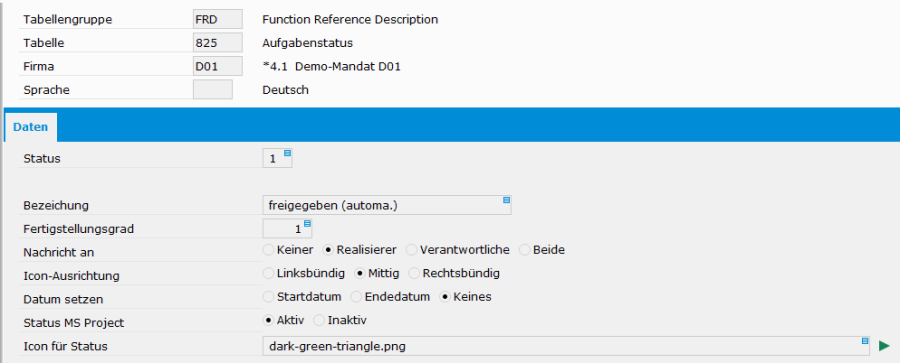Set icon alignment to Rechtsbündig
The image size is (900, 363).
(x=414, y=273)
